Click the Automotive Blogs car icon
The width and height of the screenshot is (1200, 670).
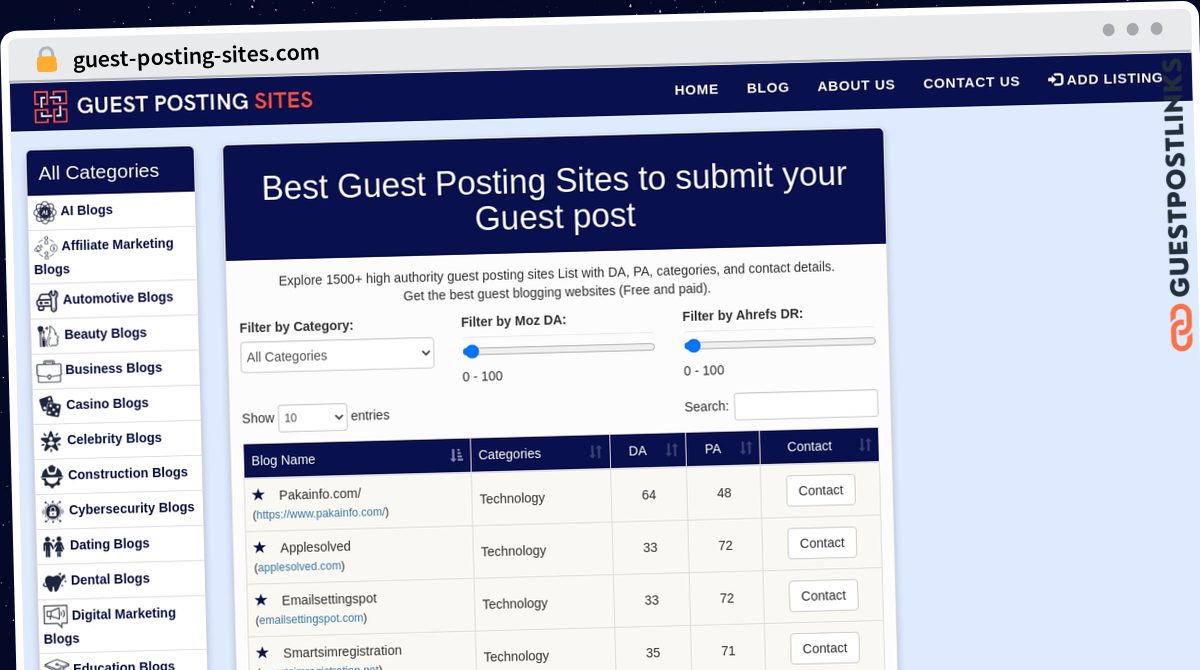(x=47, y=300)
